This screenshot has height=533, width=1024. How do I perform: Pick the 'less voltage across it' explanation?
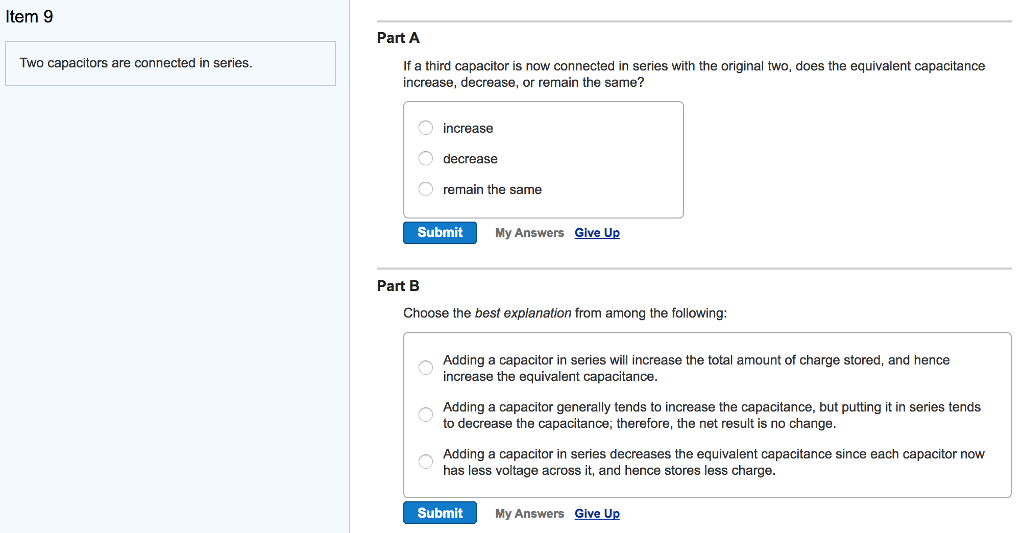(x=426, y=461)
